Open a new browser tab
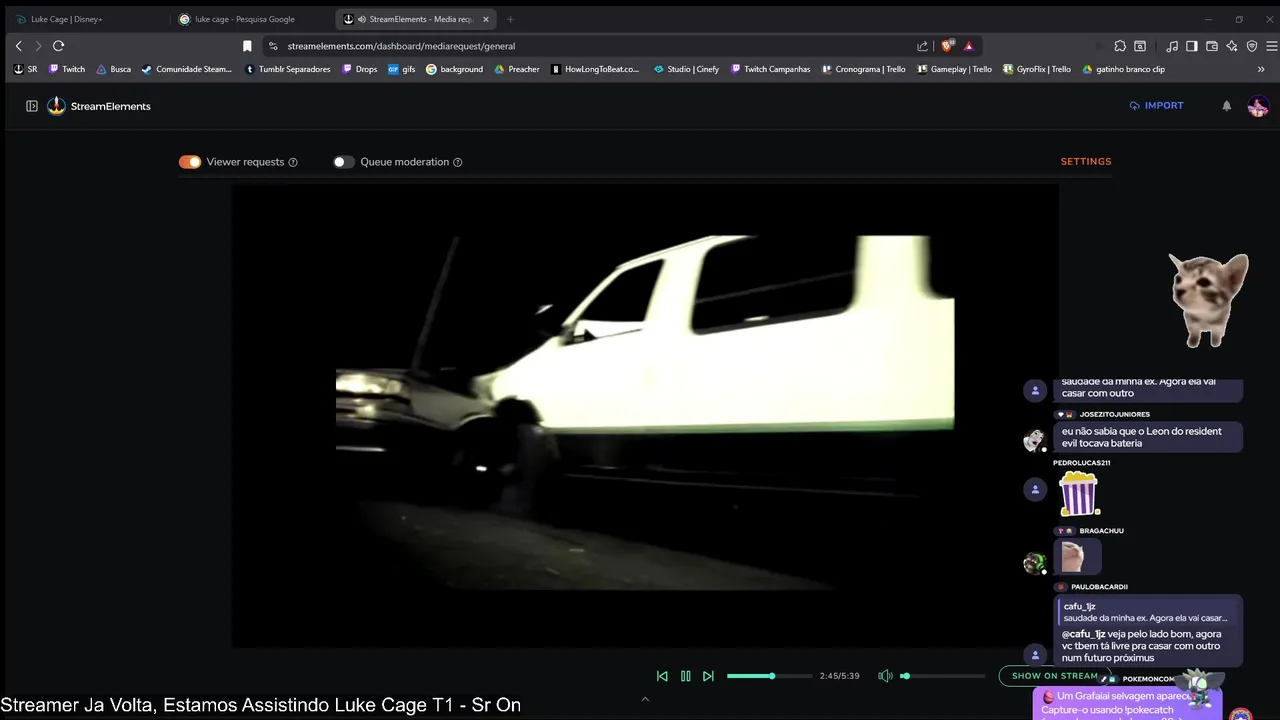Viewport: 1280px width, 720px height. [x=510, y=19]
